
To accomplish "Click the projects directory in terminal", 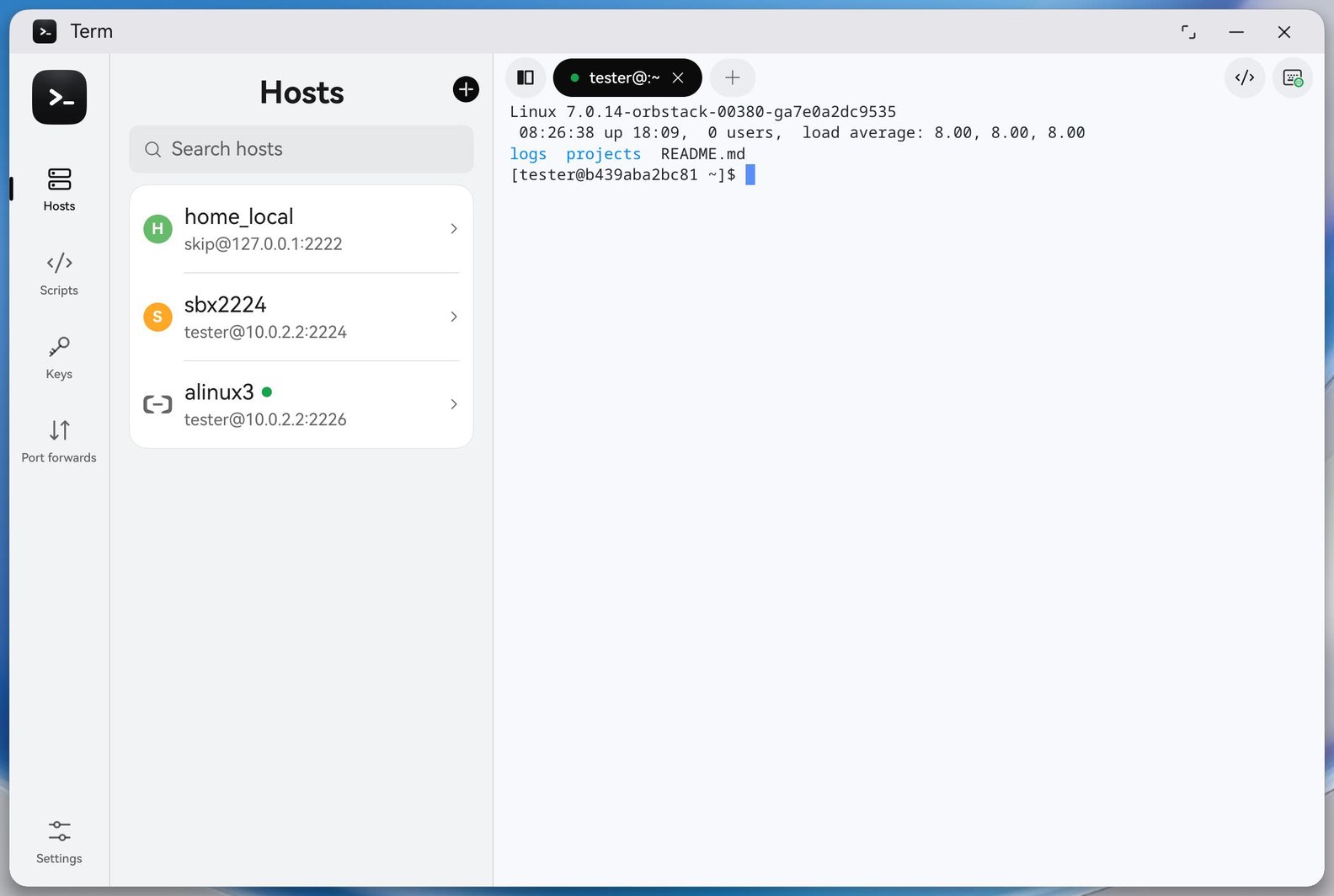I will coord(603,154).
